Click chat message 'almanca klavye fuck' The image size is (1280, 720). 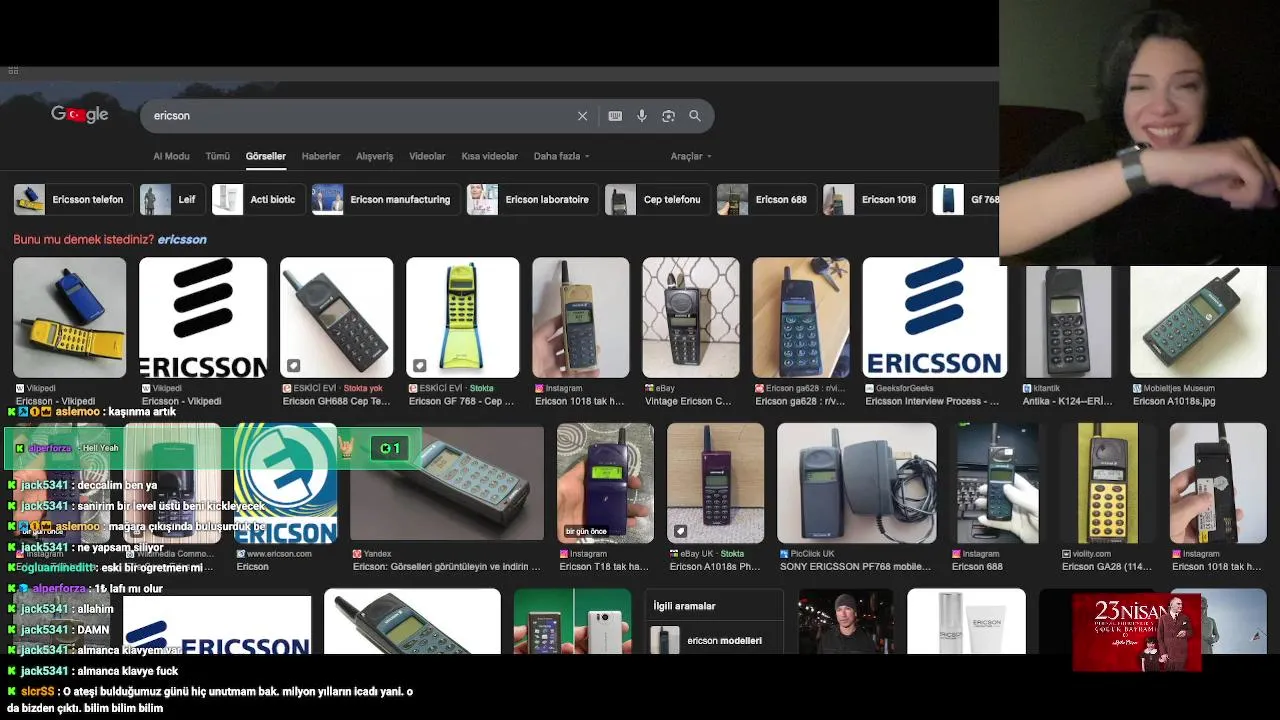(127, 671)
